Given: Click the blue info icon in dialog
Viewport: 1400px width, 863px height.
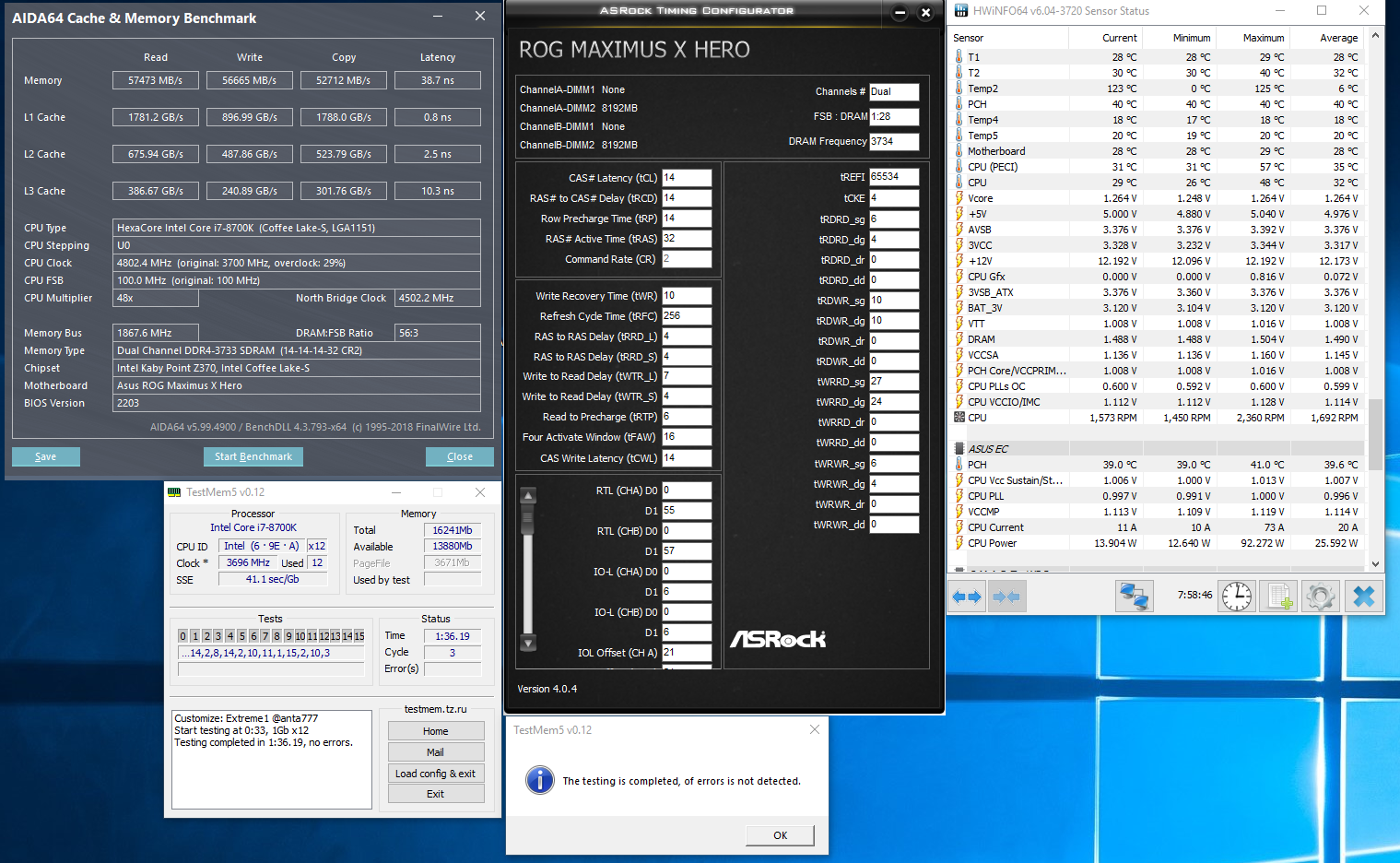Looking at the screenshot, I should (539, 780).
